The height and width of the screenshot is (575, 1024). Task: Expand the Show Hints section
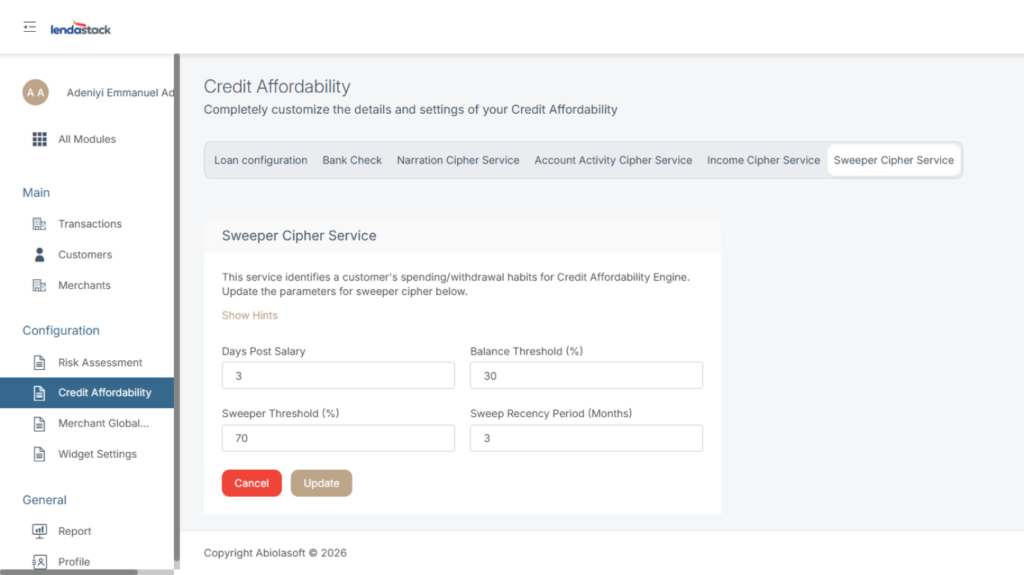(x=250, y=316)
